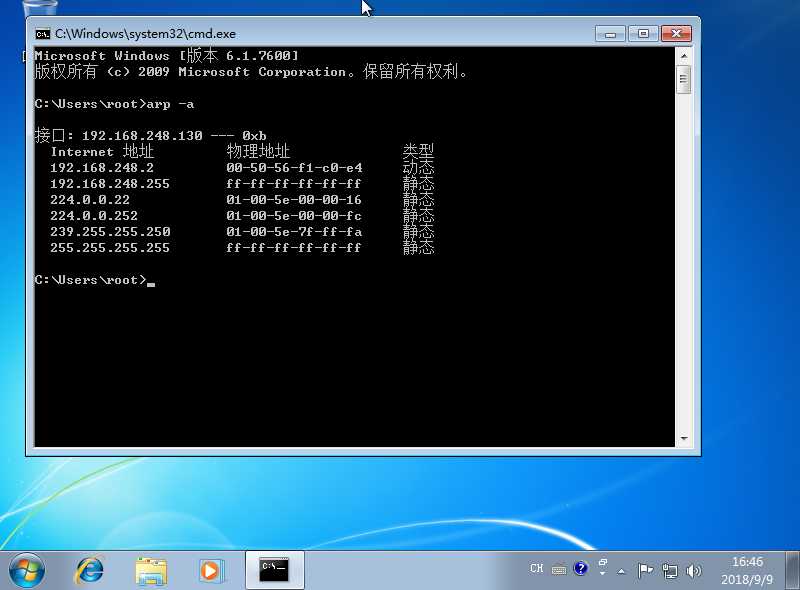Select the cmd.exe taskbar button
The width and height of the screenshot is (800, 590).
(274, 570)
